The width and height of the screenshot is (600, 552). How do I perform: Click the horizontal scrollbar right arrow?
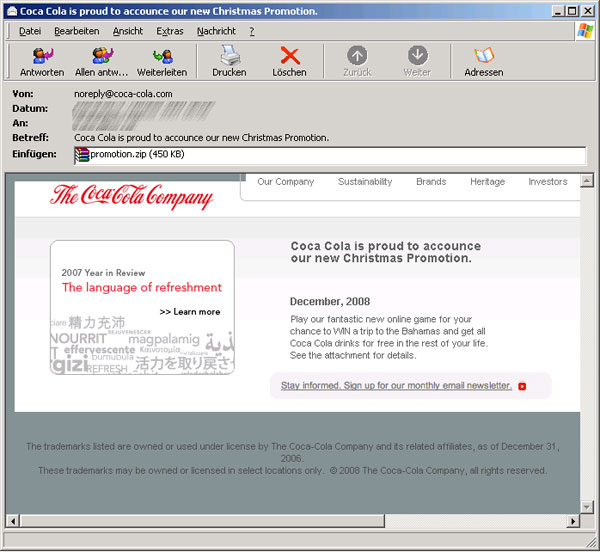[573, 521]
